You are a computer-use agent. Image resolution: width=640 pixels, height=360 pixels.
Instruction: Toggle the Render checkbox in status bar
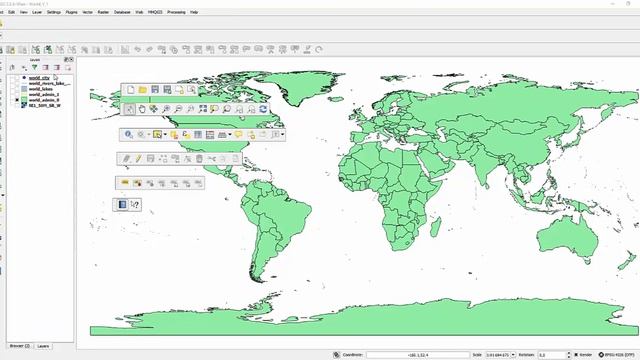click(x=576, y=355)
